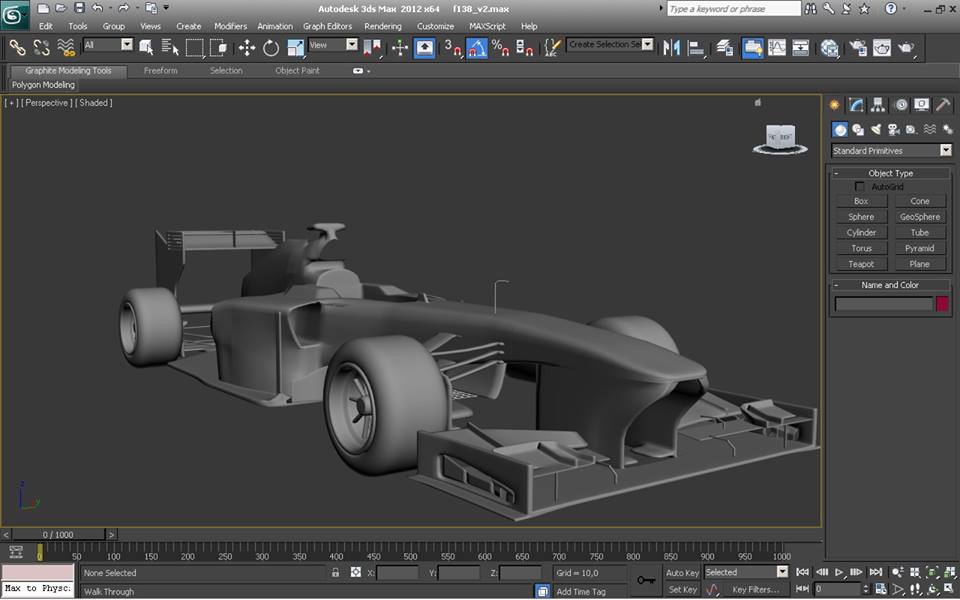Click the Use Pivot Point Center icon

click(x=372, y=47)
